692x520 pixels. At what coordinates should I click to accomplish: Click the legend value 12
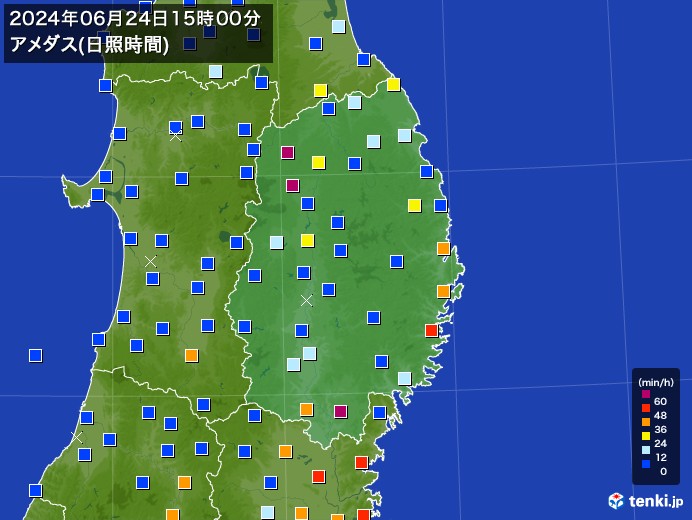coord(660,457)
